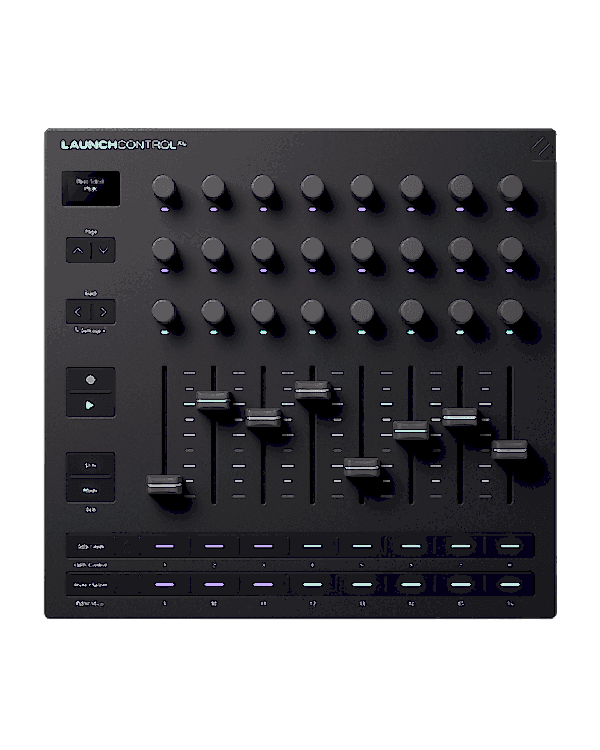Screen dimensions: 600x750
Task: Push lower-row button 11 with purple light
Action: click(264, 585)
